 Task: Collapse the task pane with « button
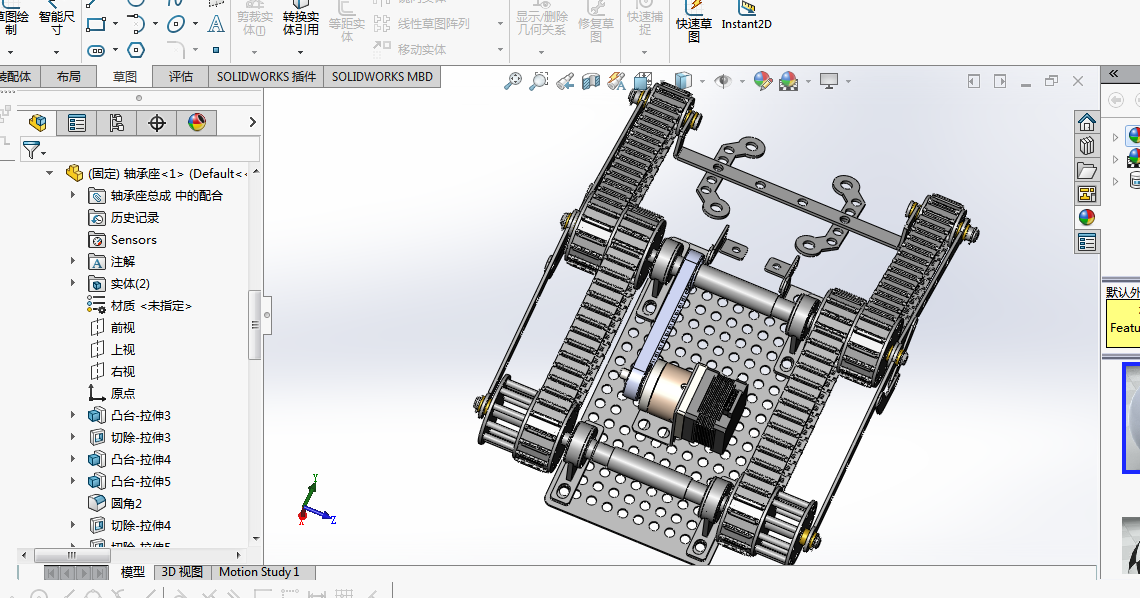pyautogui.click(x=1113, y=73)
